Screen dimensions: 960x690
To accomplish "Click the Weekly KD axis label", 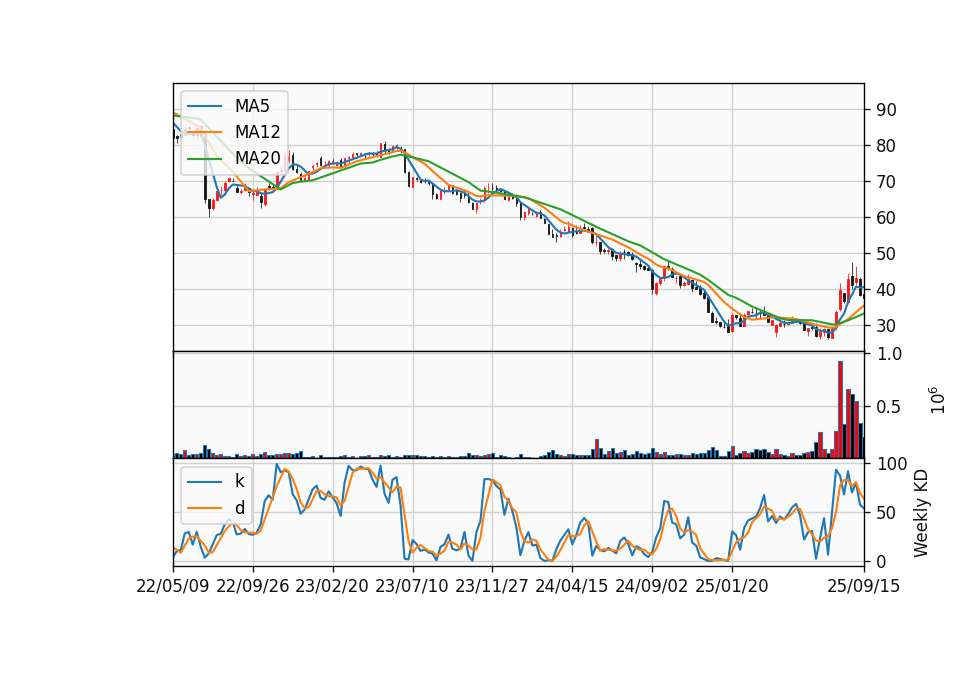I will coord(921,513).
